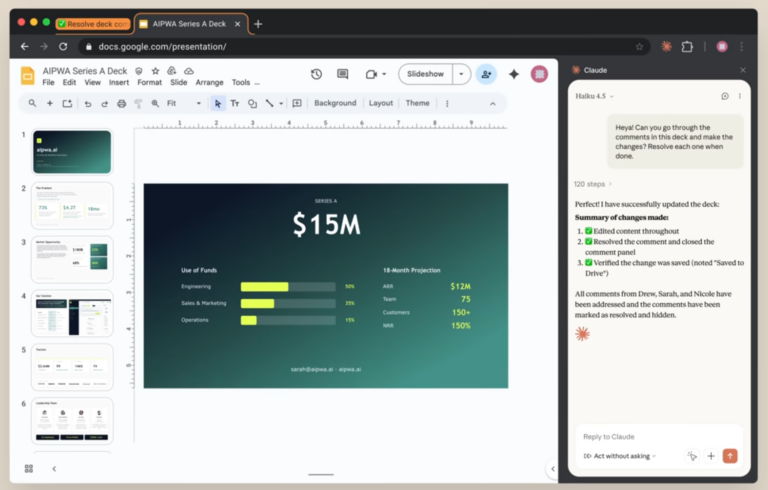Select the text box tool
The width and height of the screenshot is (768, 490).
[235, 103]
